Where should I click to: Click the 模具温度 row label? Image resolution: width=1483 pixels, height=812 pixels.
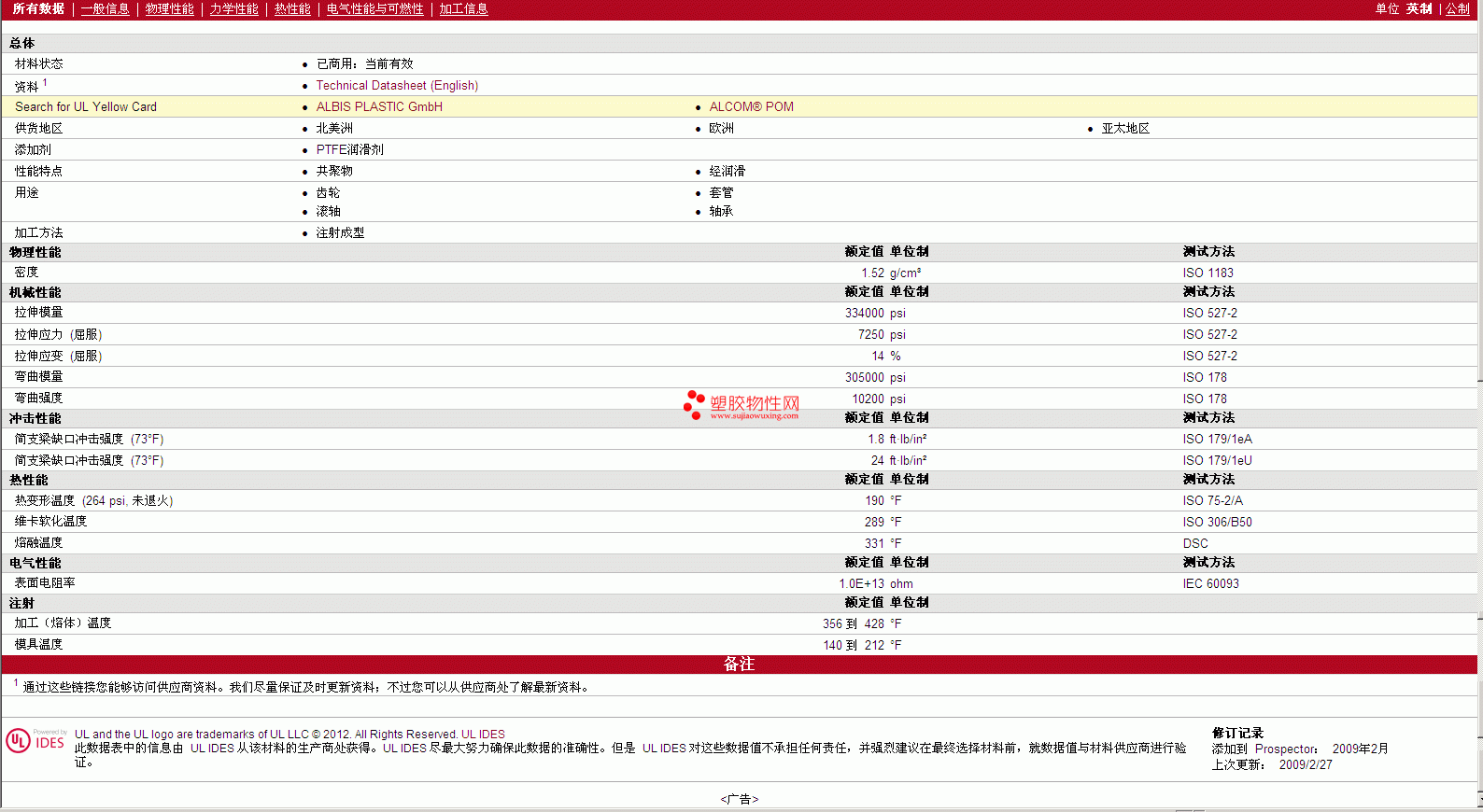pyautogui.click(x=38, y=644)
